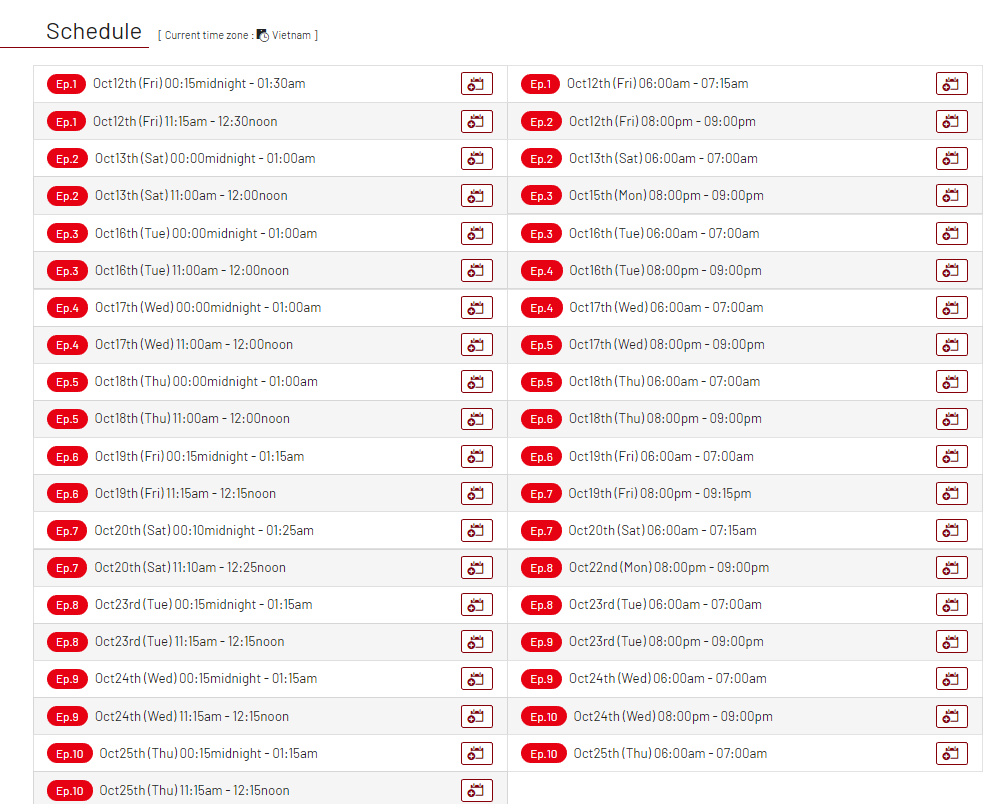Image resolution: width=990 pixels, height=804 pixels.
Task: Click the Schedule heading
Action: [94, 31]
